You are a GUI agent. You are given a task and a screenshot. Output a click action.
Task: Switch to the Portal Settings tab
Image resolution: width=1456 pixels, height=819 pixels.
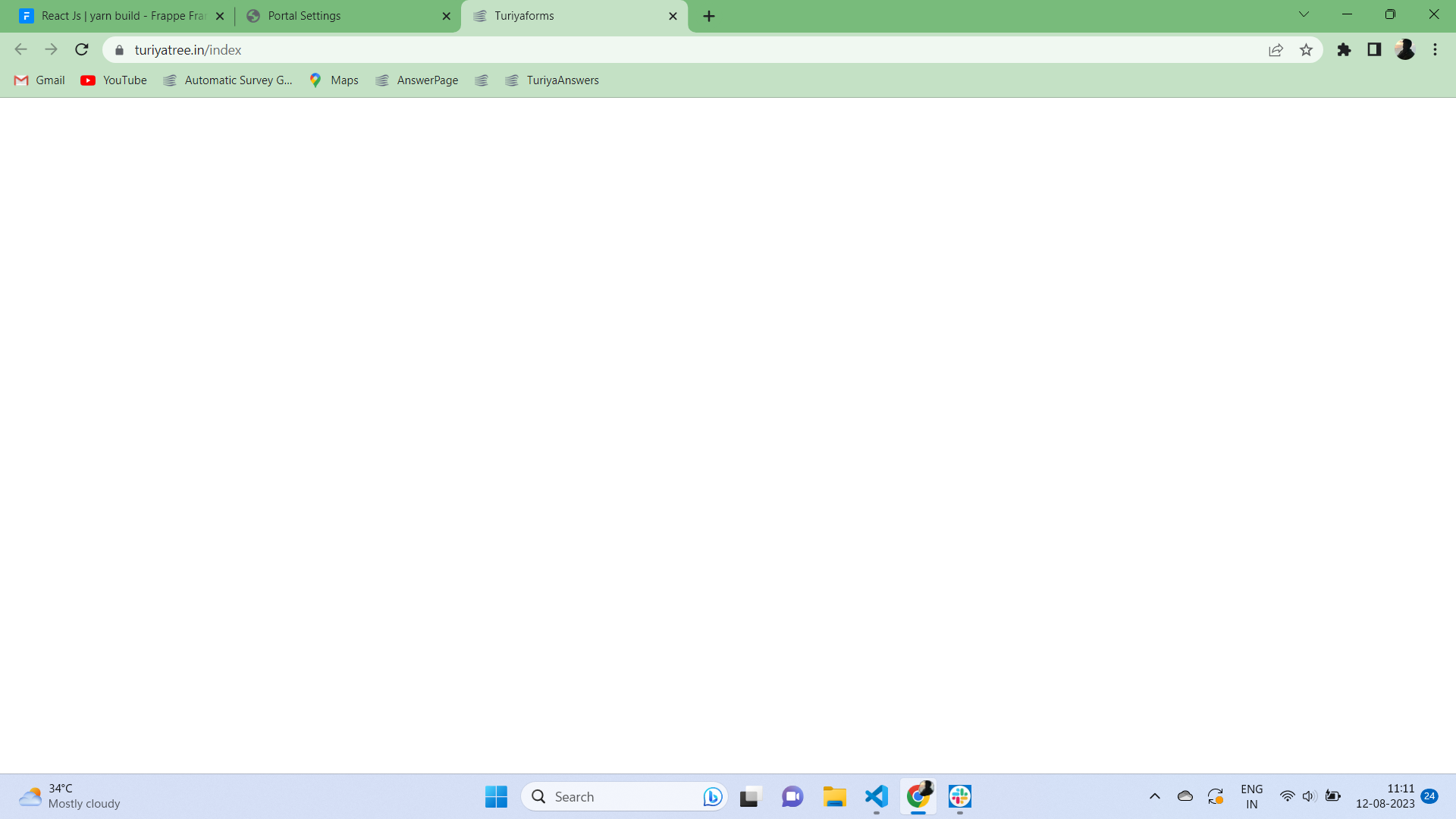click(349, 16)
